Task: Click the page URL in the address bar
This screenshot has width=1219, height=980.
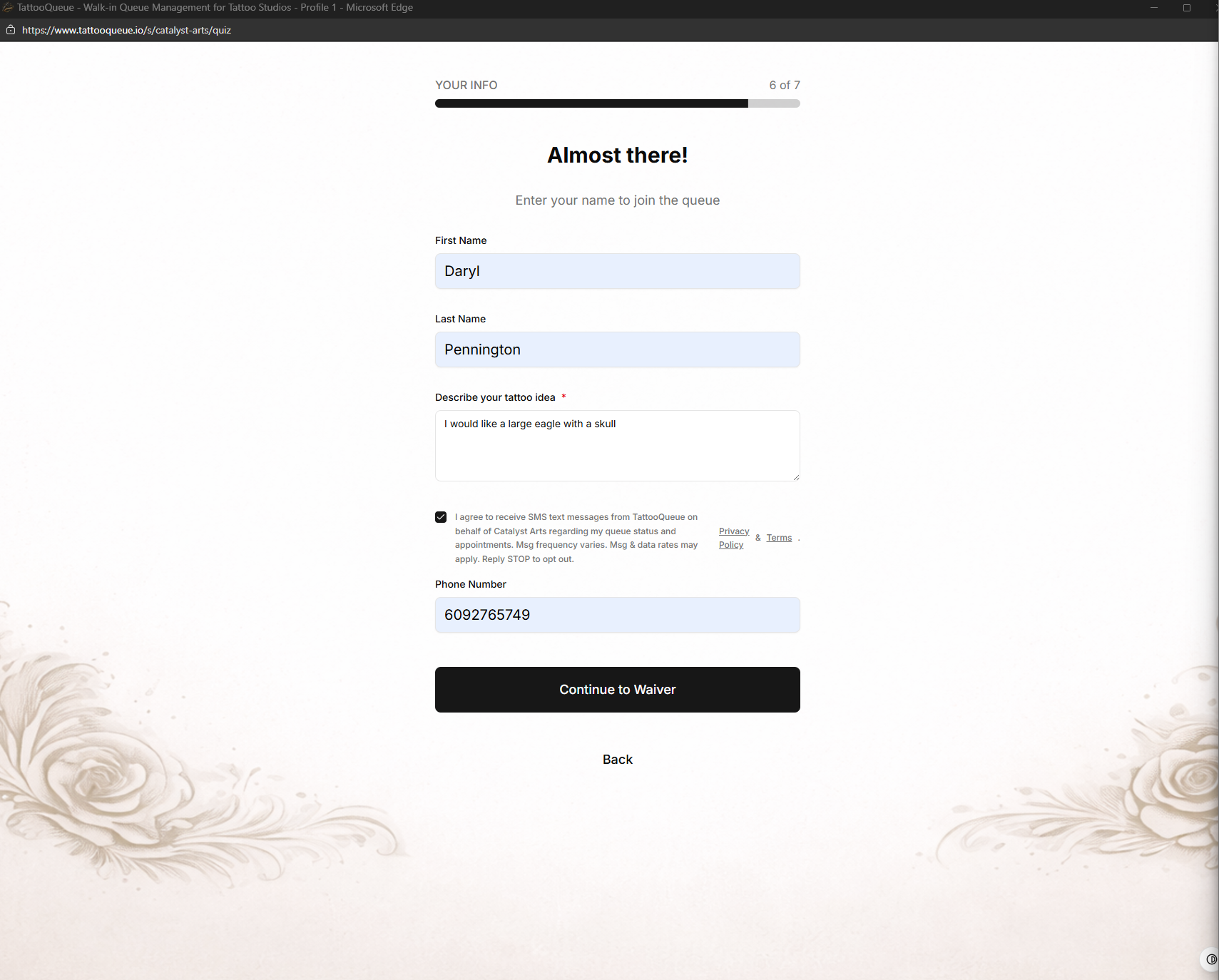Action: [x=126, y=30]
